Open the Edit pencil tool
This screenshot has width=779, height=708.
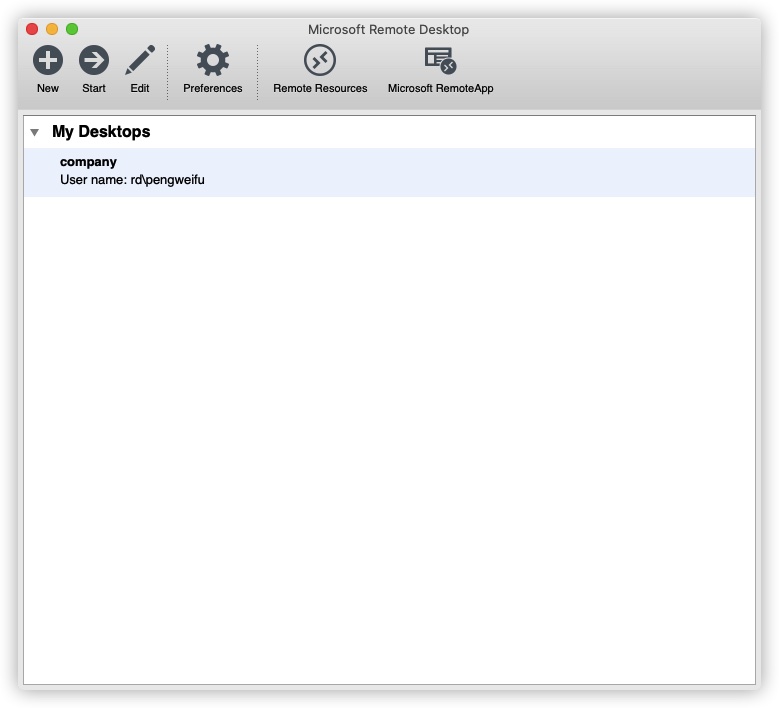pos(140,60)
